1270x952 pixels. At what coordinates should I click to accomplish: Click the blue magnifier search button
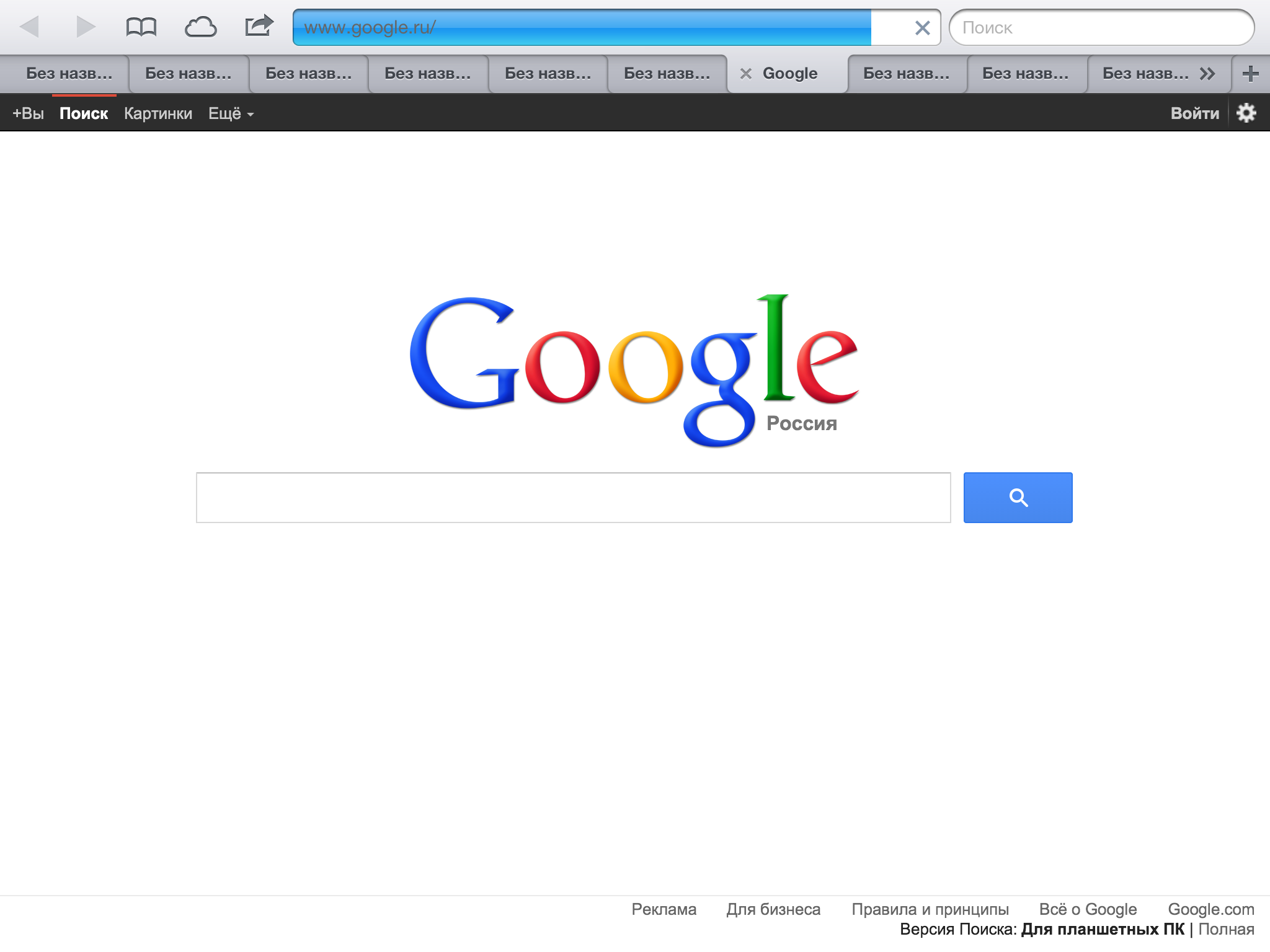(x=1018, y=498)
